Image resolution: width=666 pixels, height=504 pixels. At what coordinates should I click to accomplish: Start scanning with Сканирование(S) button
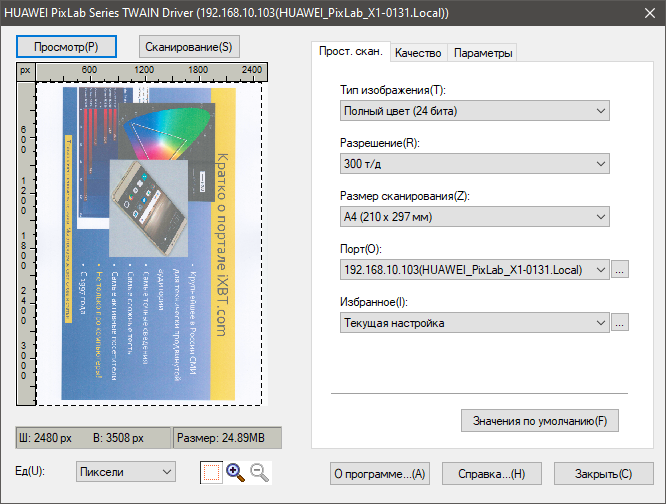point(189,47)
